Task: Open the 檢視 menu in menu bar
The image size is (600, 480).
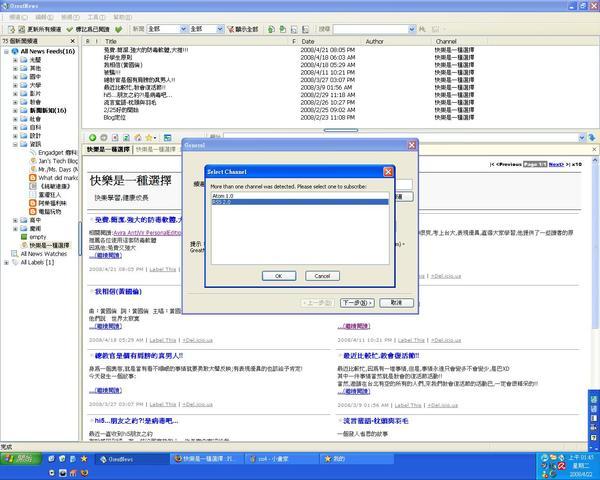Action: pos(70,17)
